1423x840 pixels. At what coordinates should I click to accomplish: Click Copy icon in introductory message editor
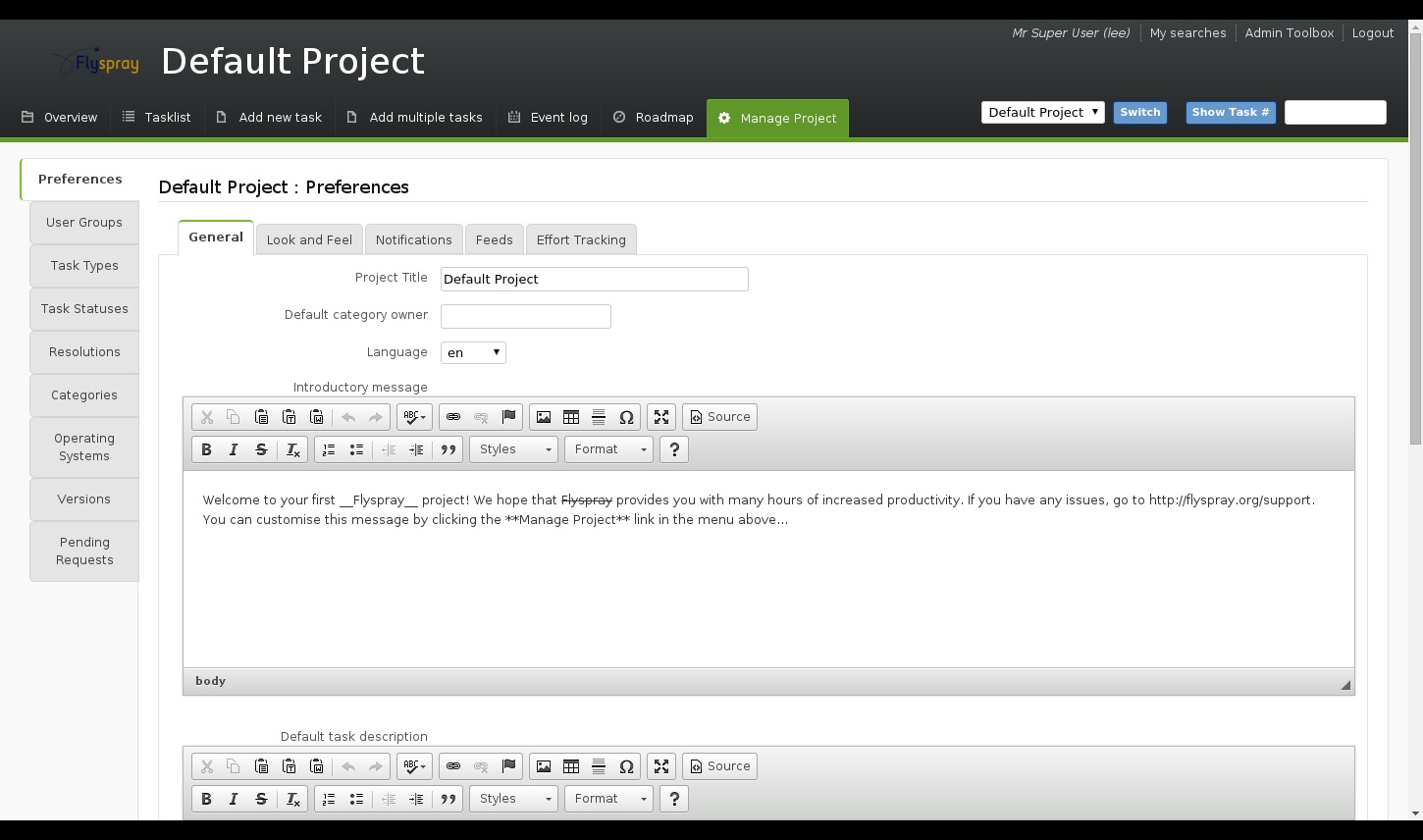point(234,417)
